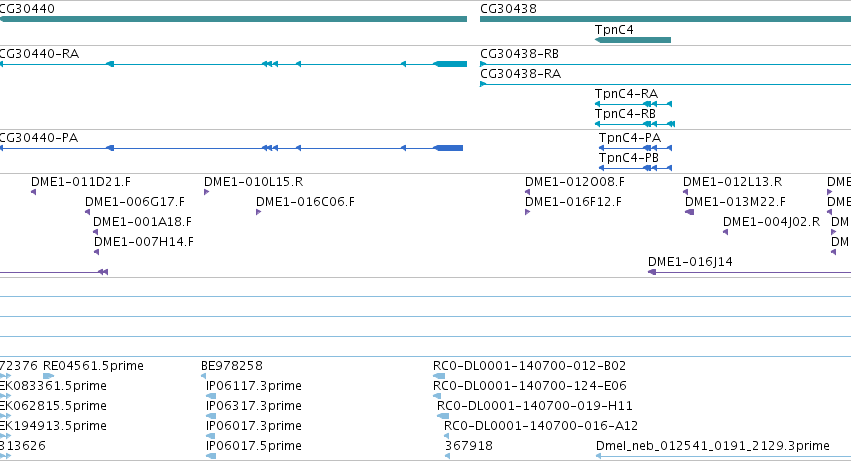Open the 367918 EST feature
The height and width of the screenshot is (461, 851).
tap(447, 456)
